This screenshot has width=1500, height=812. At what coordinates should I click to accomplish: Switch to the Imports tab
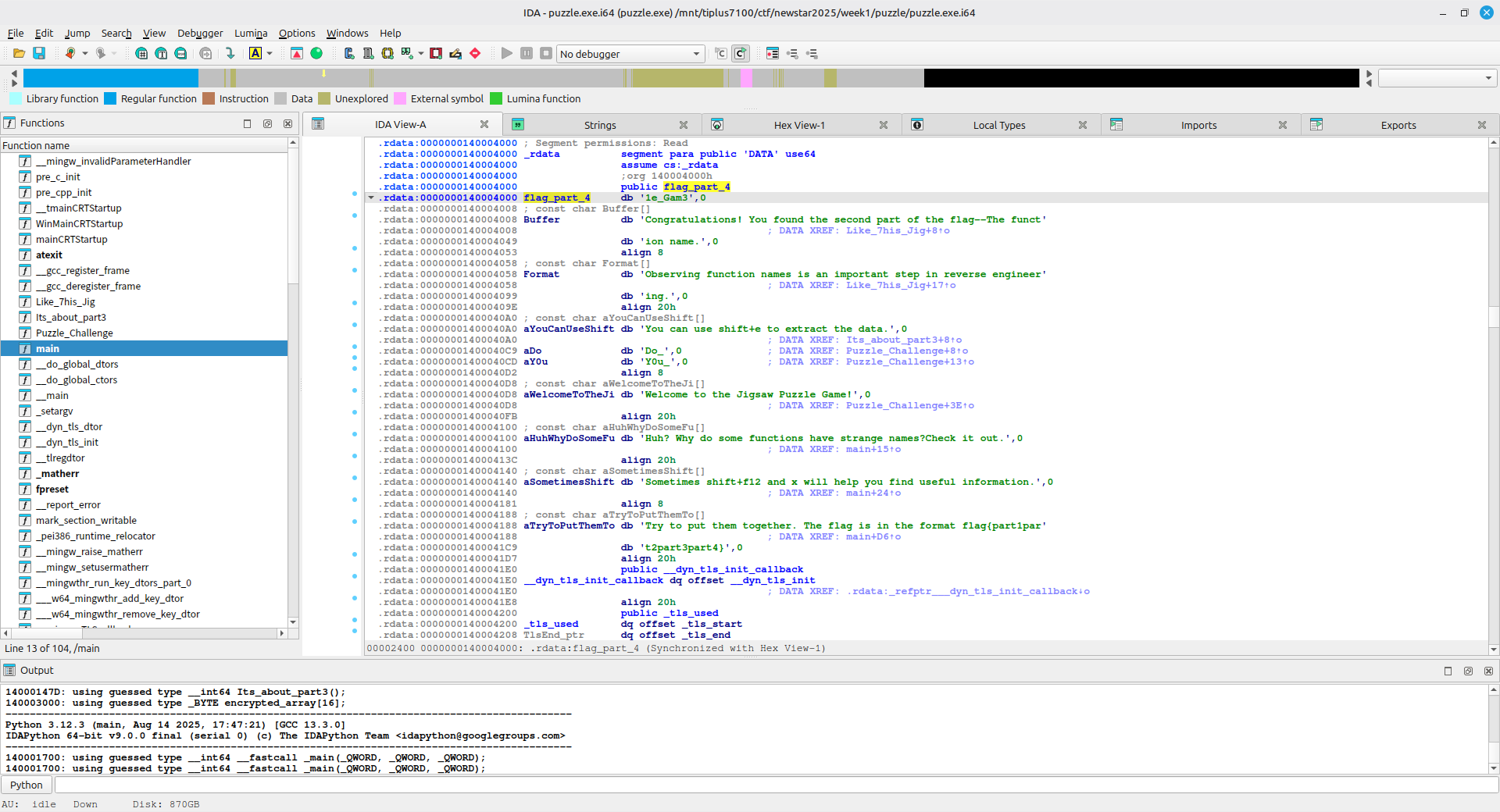tap(1198, 125)
